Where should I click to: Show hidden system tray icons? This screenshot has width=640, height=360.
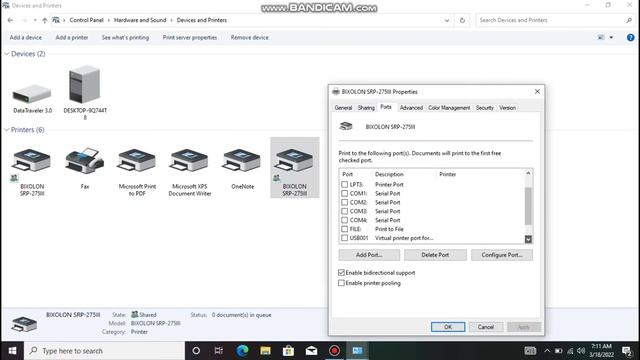pos(547,351)
